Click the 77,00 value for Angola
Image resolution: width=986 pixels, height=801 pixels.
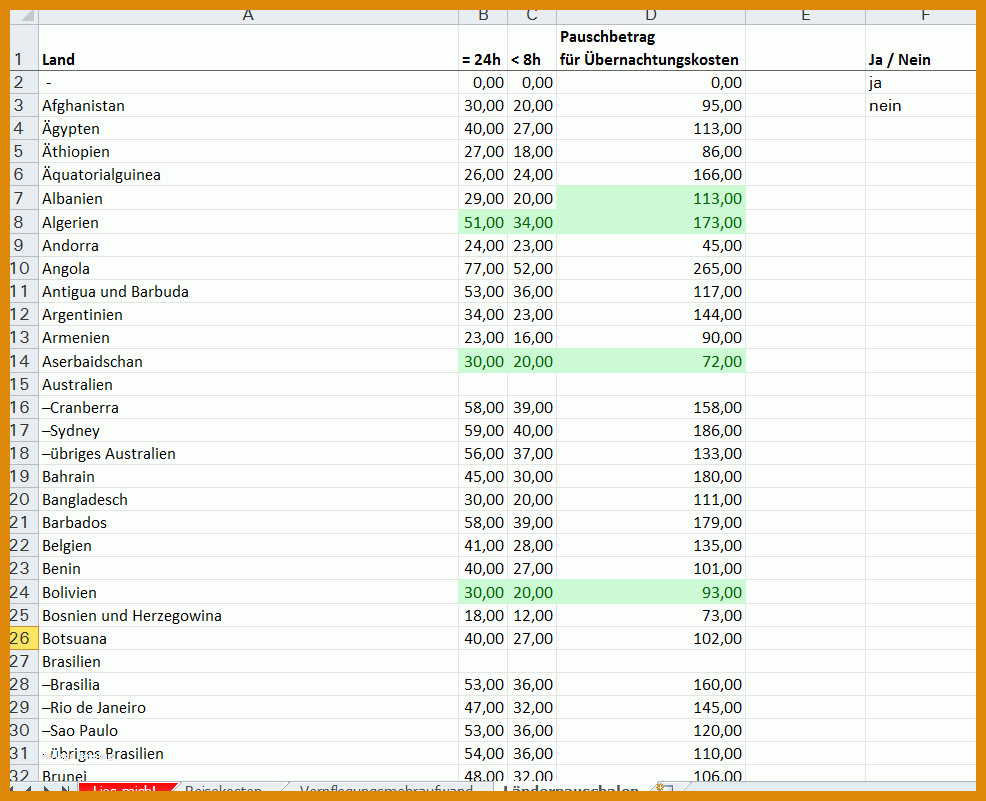pyautogui.click(x=483, y=268)
